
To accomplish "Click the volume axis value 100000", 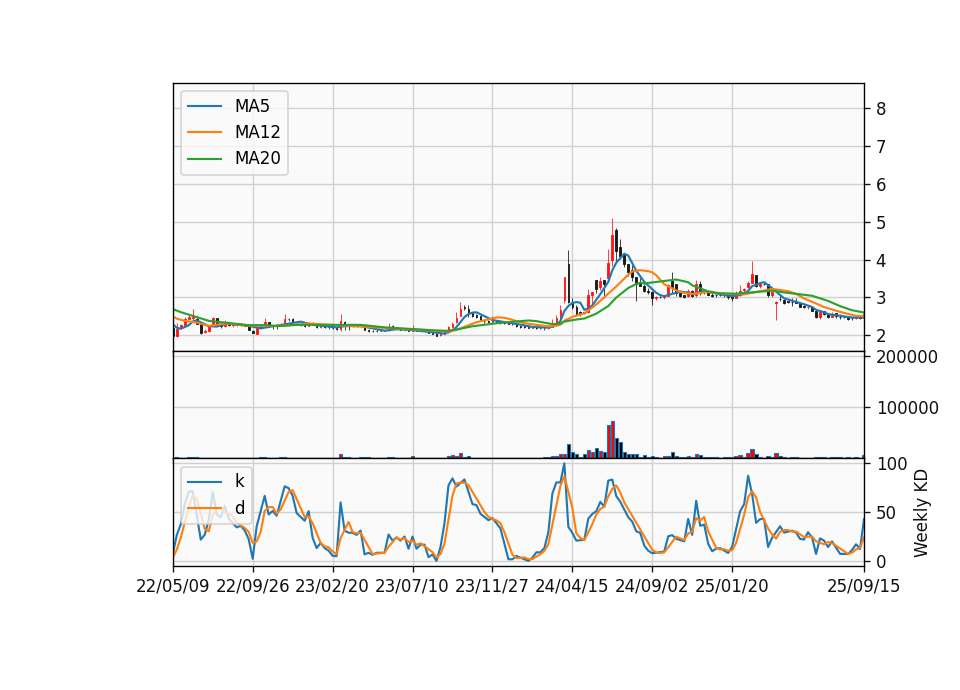I will coord(907,408).
